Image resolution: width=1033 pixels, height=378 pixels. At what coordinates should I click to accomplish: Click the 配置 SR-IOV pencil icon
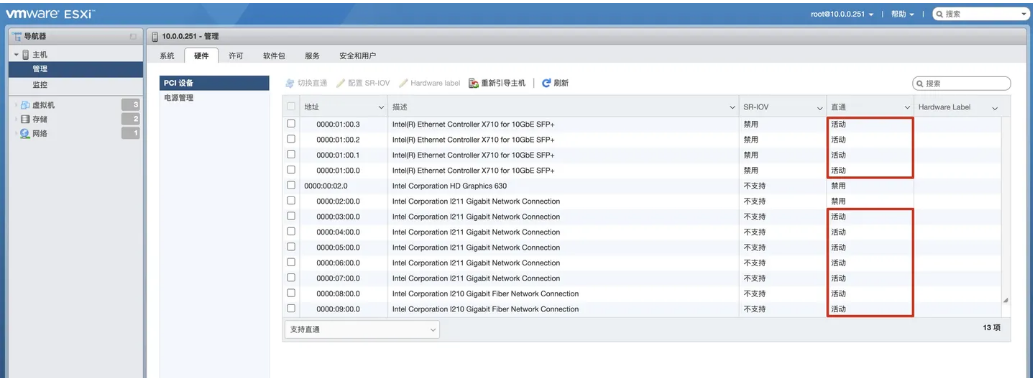coord(341,83)
